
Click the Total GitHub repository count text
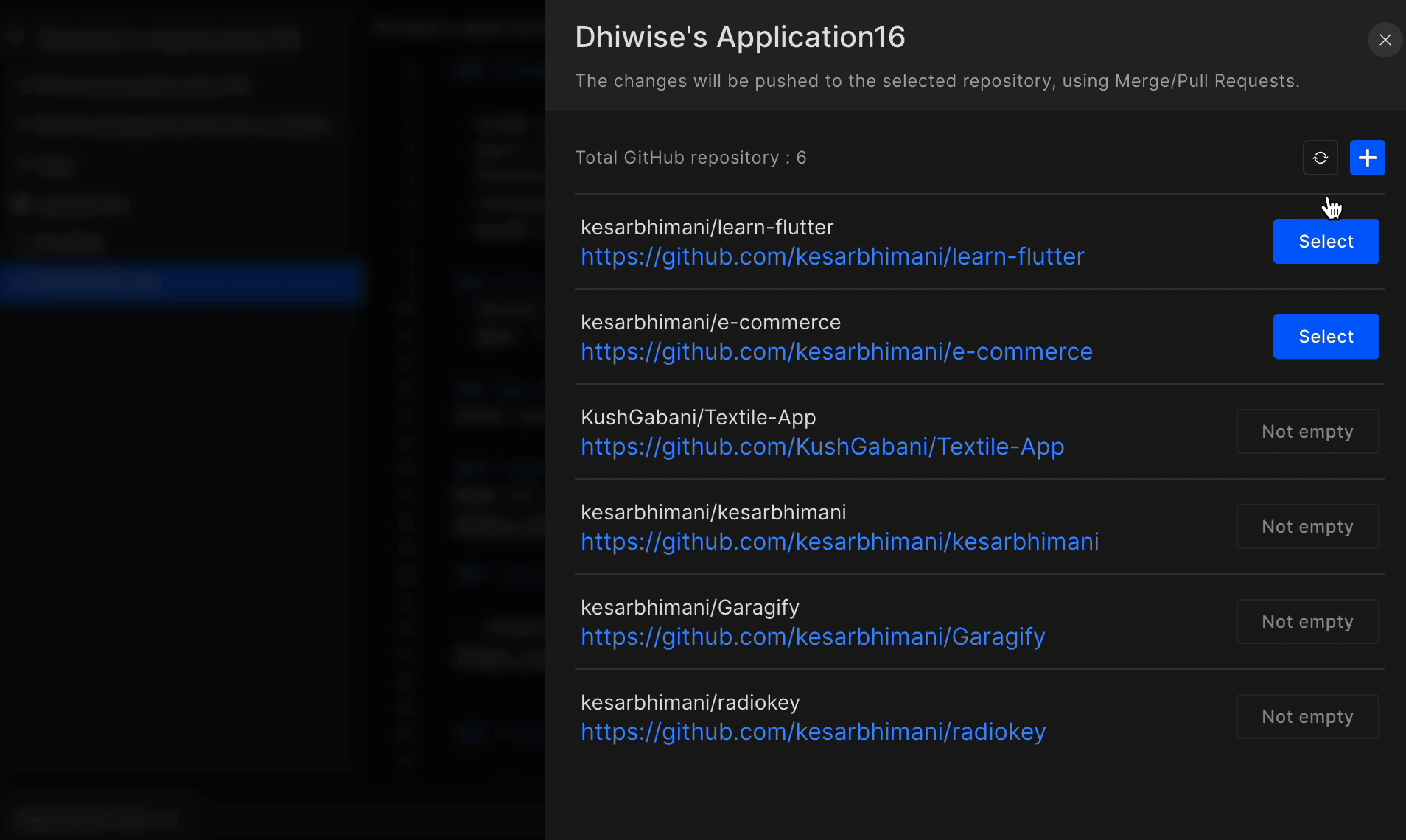[x=690, y=158]
